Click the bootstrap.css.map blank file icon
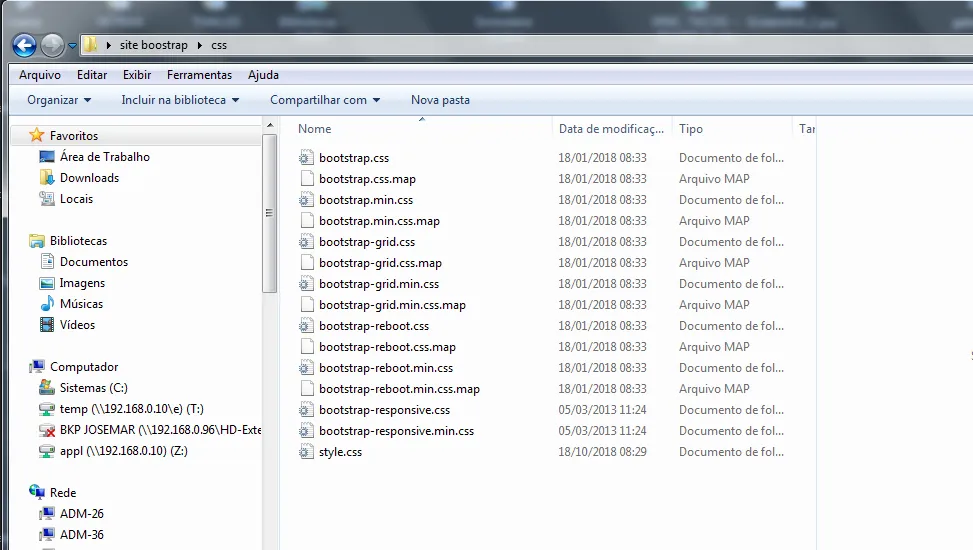The image size is (973, 550). pyautogui.click(x=307, y=178)
